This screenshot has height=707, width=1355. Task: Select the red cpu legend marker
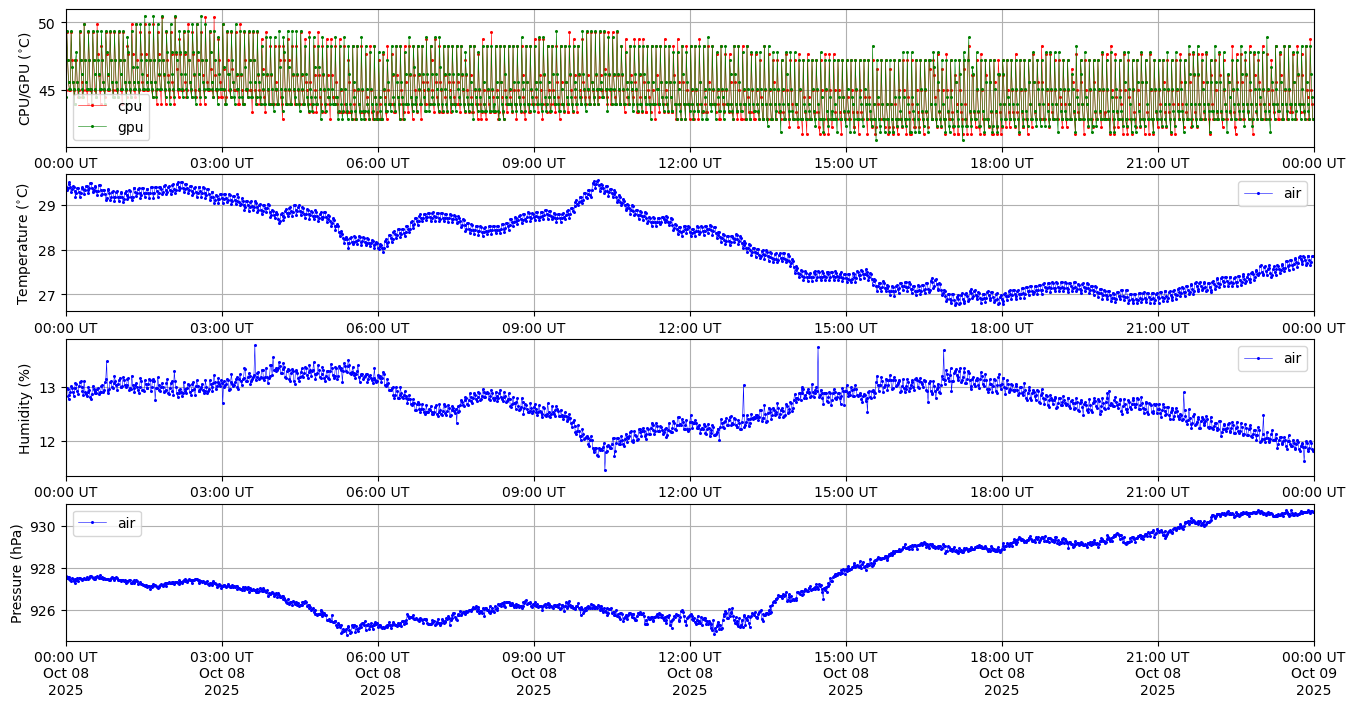(92, 107)
